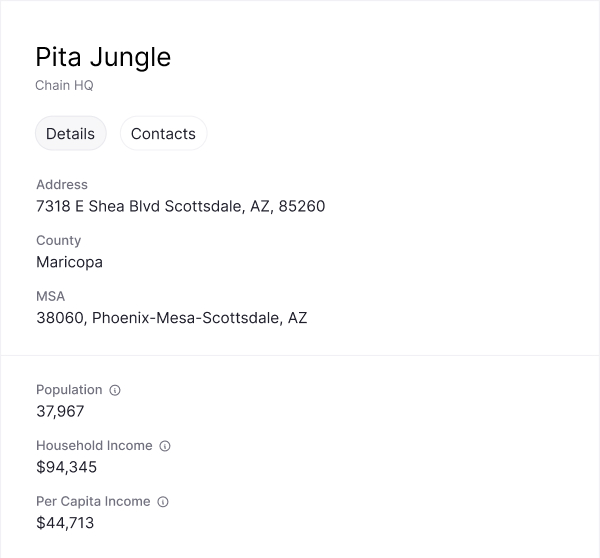The image size is (600, 558).
Task: Click the Address field label
Action: tap(62, 184)
